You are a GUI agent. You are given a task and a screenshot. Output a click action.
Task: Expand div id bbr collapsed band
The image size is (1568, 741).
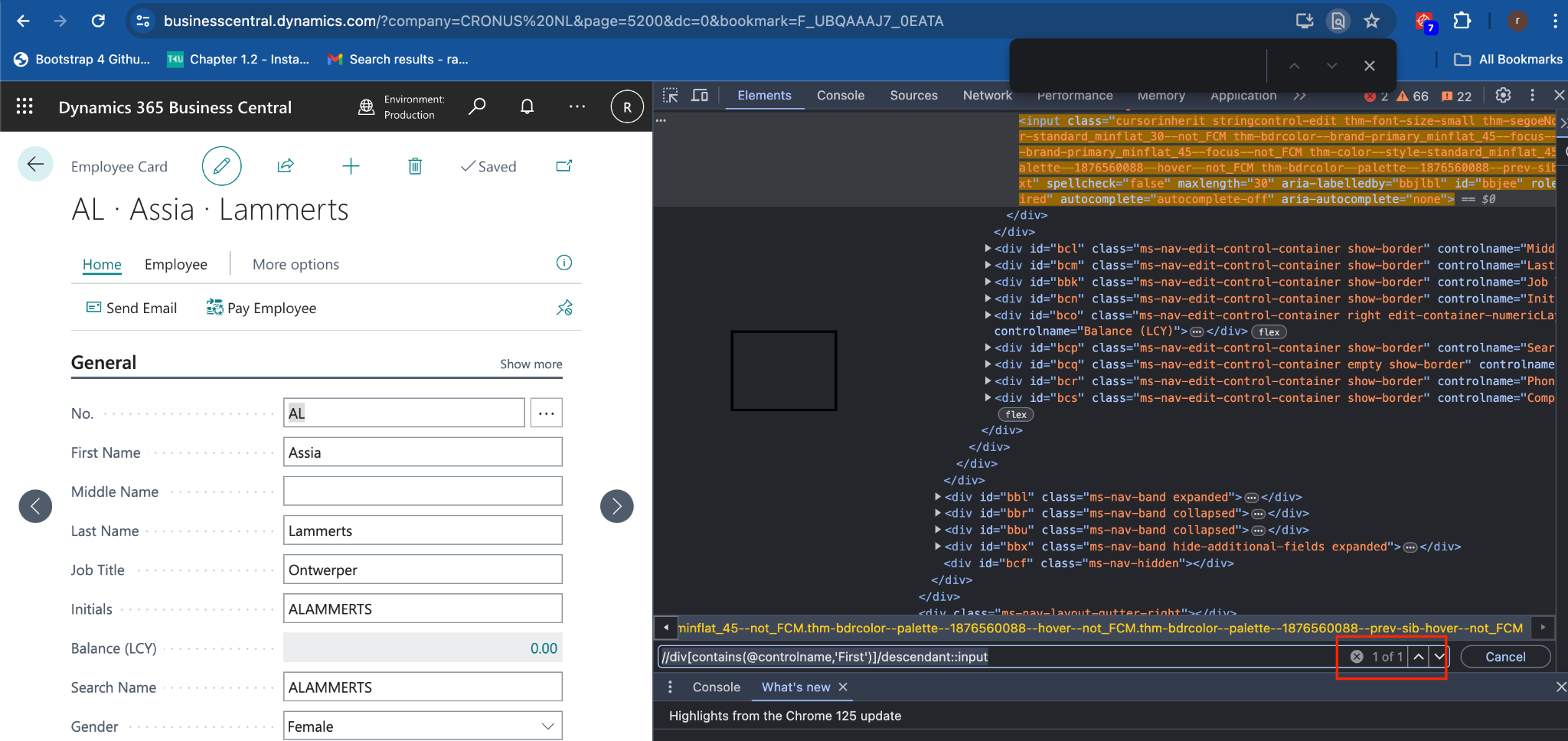click(938, 514)
